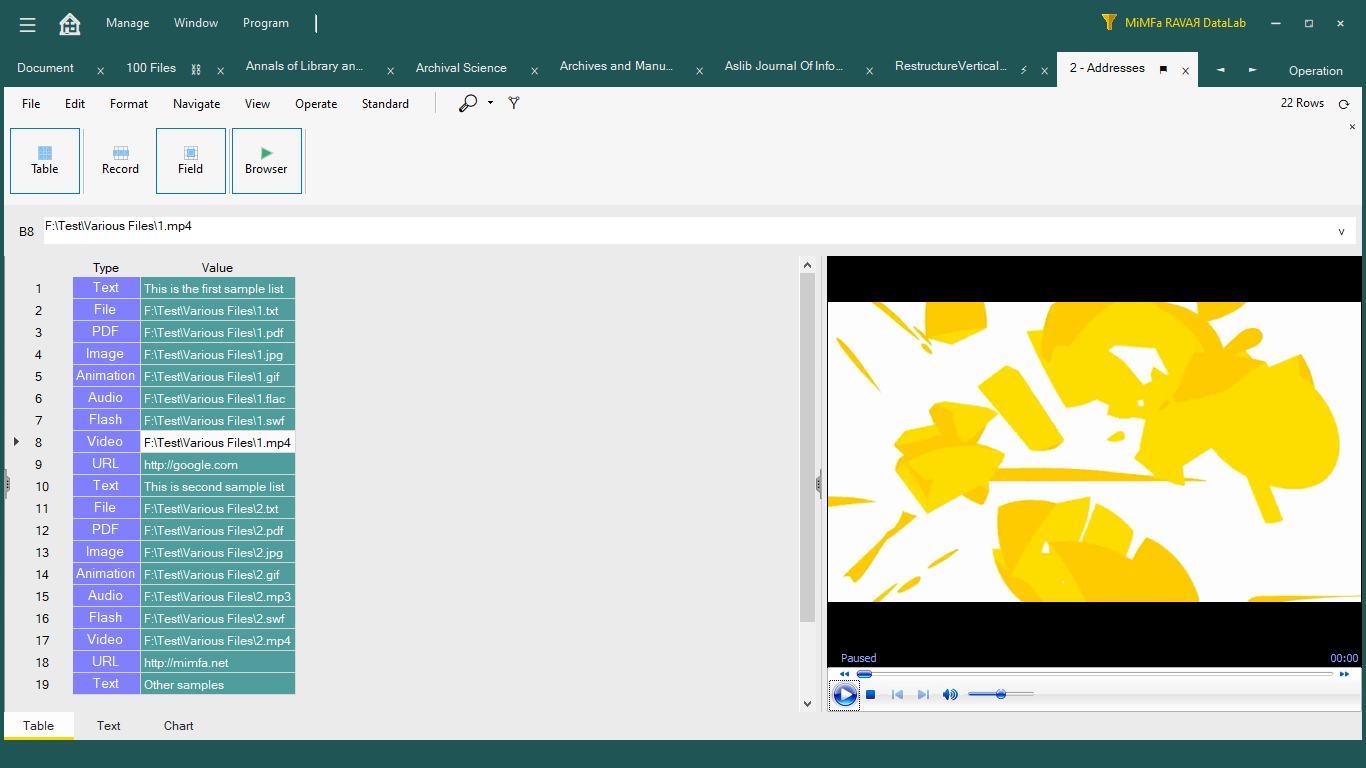Toggle the Field view button

tap(191, 160)
